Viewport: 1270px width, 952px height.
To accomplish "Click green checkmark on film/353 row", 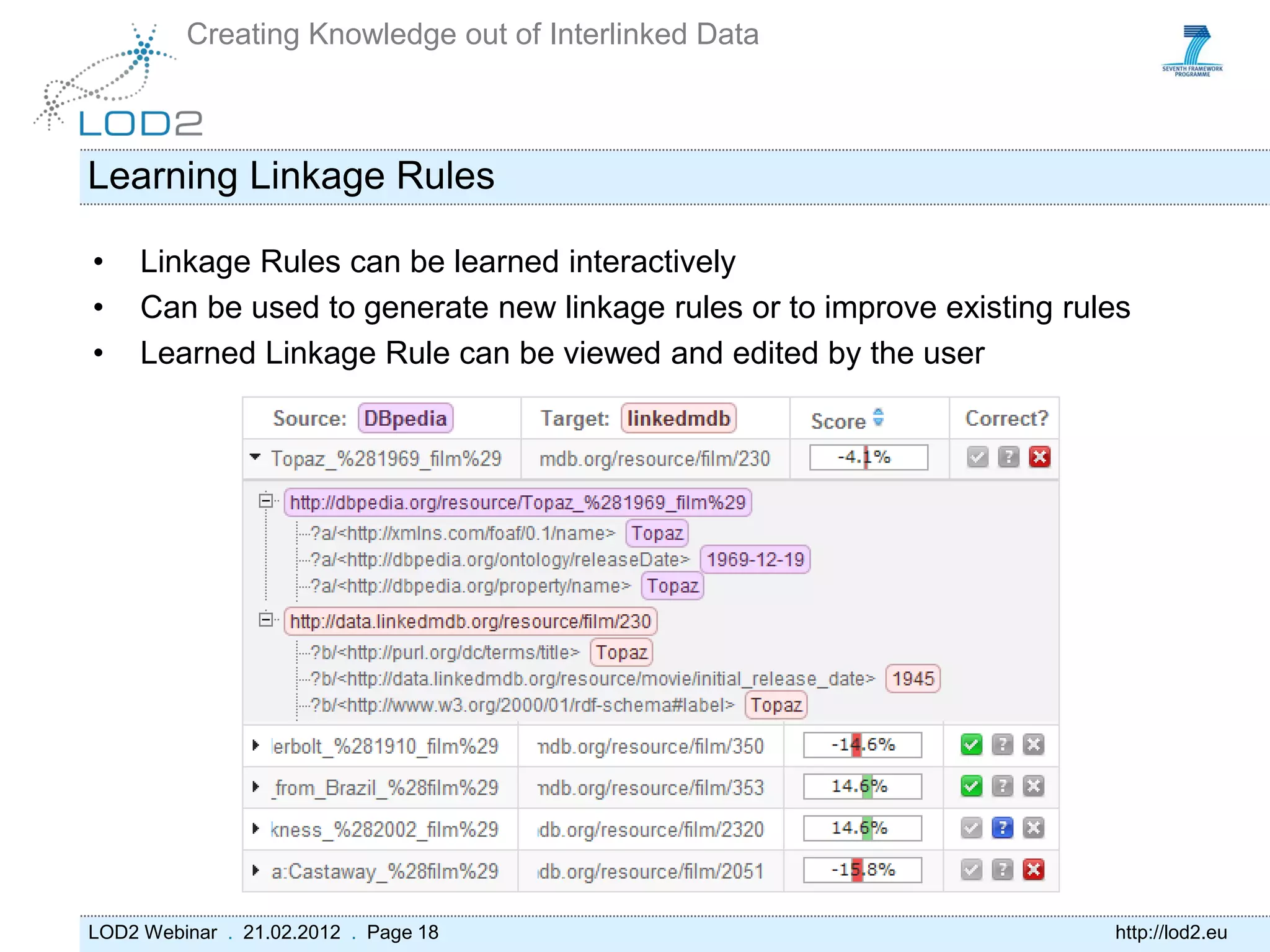I will 971,786.
